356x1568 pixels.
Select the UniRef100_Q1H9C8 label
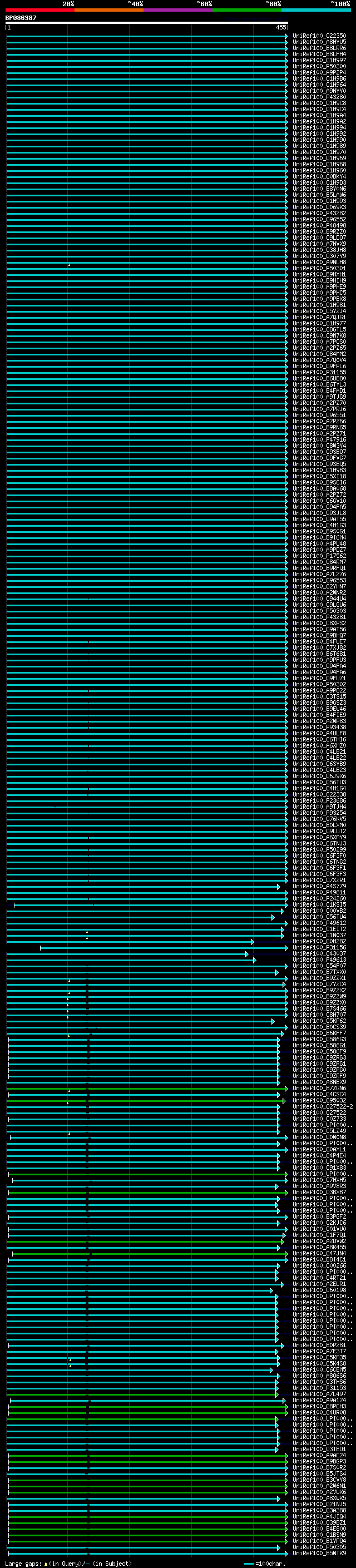tap(319, 103)
